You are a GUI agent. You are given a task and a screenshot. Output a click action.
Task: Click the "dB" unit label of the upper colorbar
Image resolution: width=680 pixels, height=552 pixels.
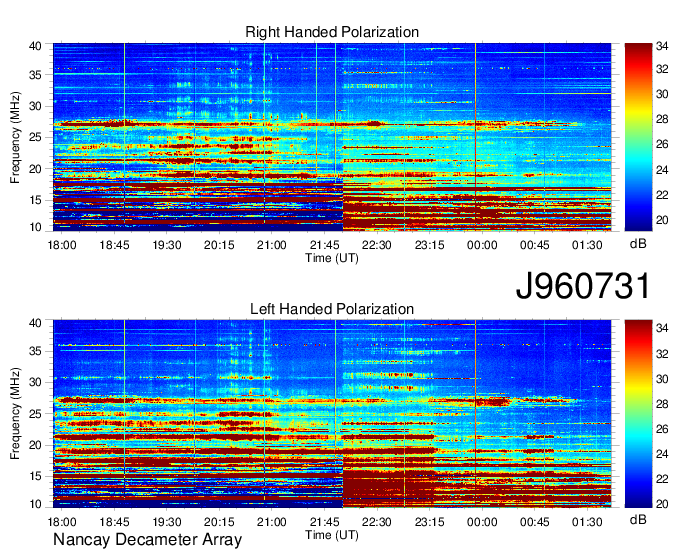(x=638, y=244)
